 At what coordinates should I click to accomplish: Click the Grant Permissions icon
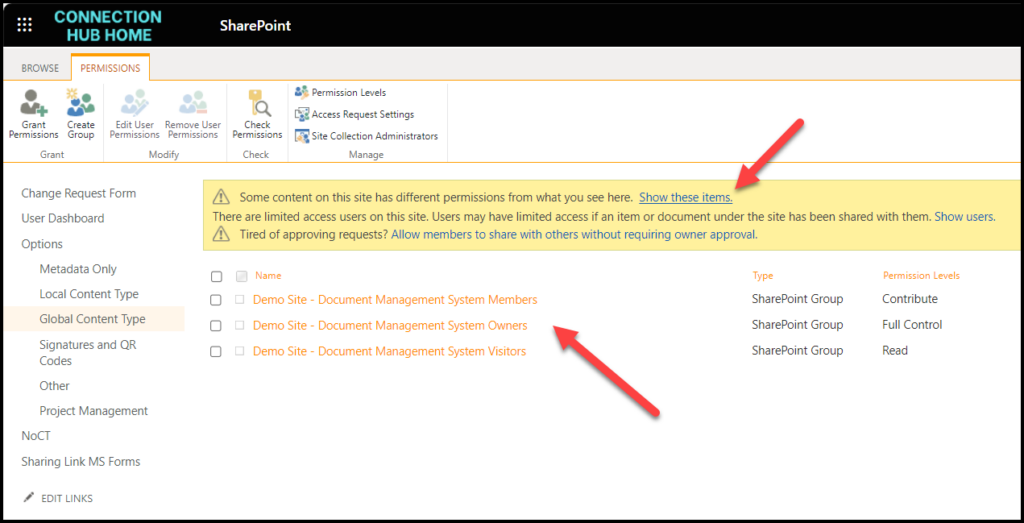[33, 103]
